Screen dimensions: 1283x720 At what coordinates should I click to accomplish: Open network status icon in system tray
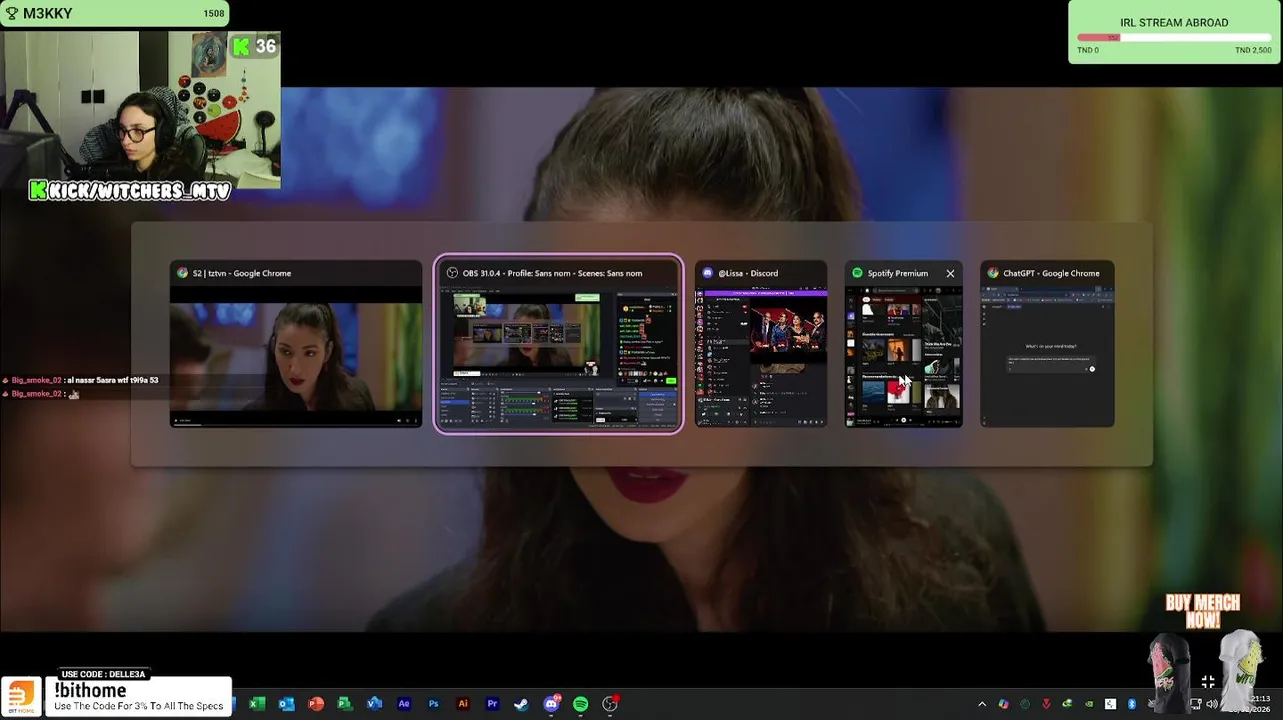(1195, 704)
